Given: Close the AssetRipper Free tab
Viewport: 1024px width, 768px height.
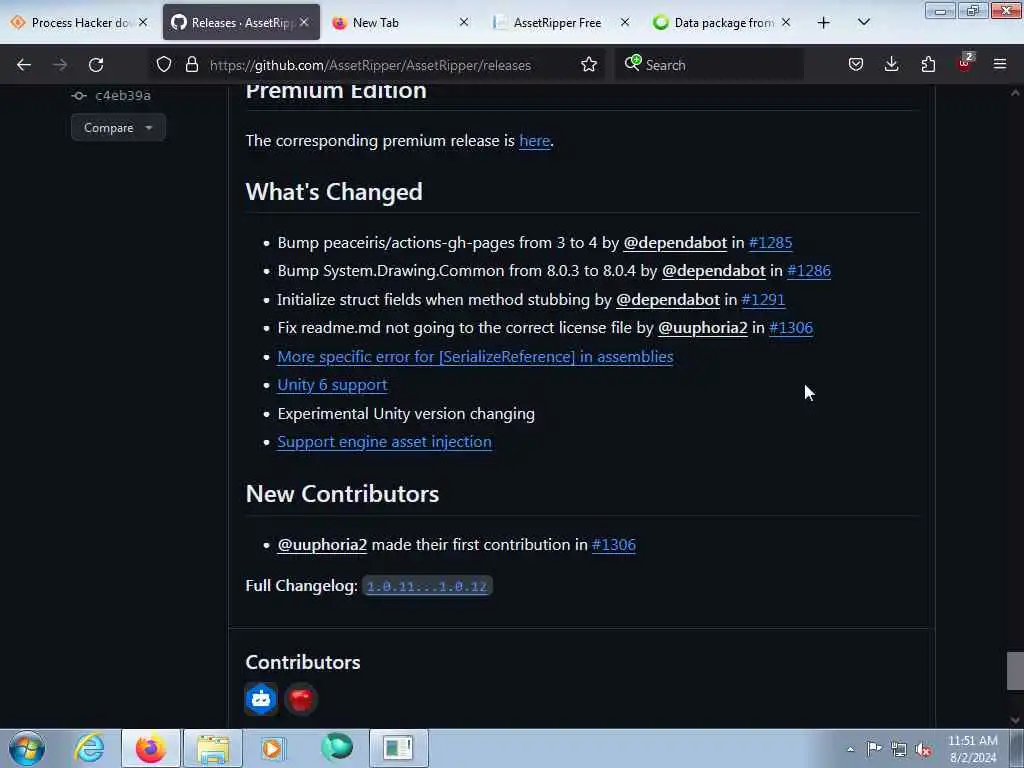Looking at the screenshot, I should coord(625,22).
